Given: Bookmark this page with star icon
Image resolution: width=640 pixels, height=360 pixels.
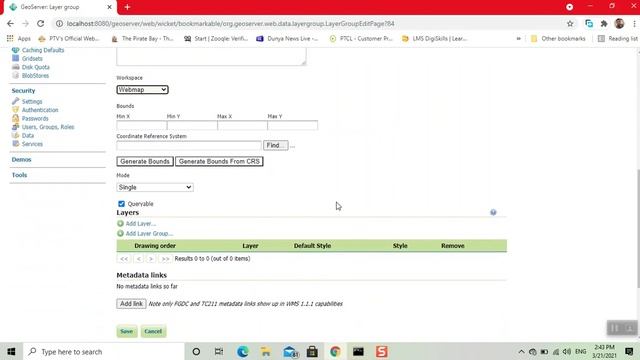Looking at the screenshot, I should pyautogui.click(x=570, y=24).
